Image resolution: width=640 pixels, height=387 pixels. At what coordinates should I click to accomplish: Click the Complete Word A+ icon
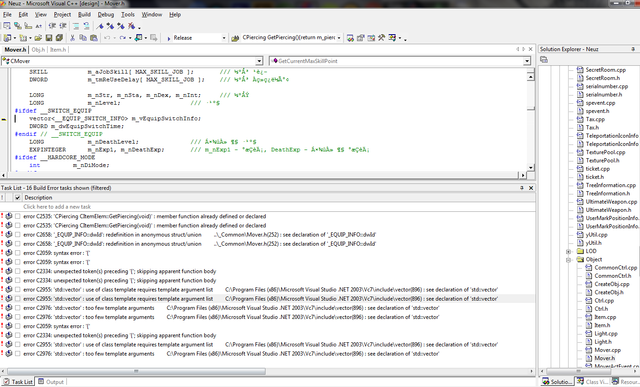pos(39,26)
